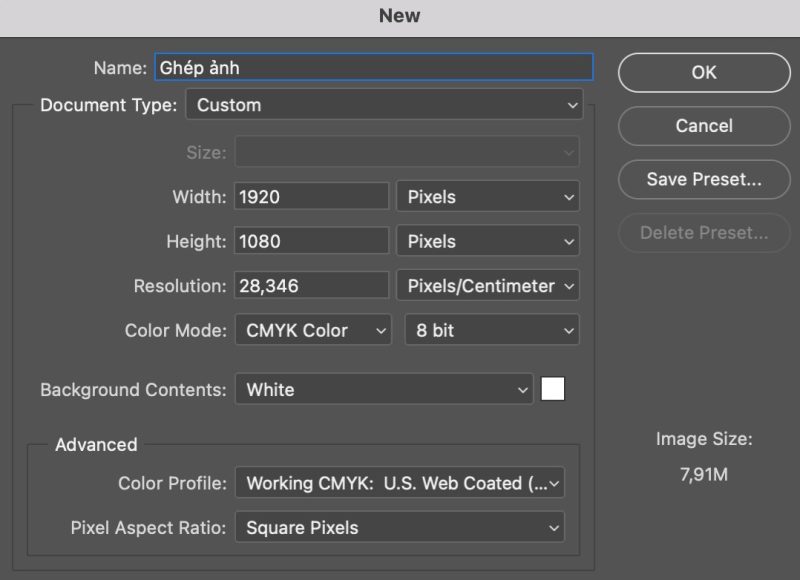Click the Width value field showing 1920
The width and height of the screenshot is (800, 580).
(311, 196)
